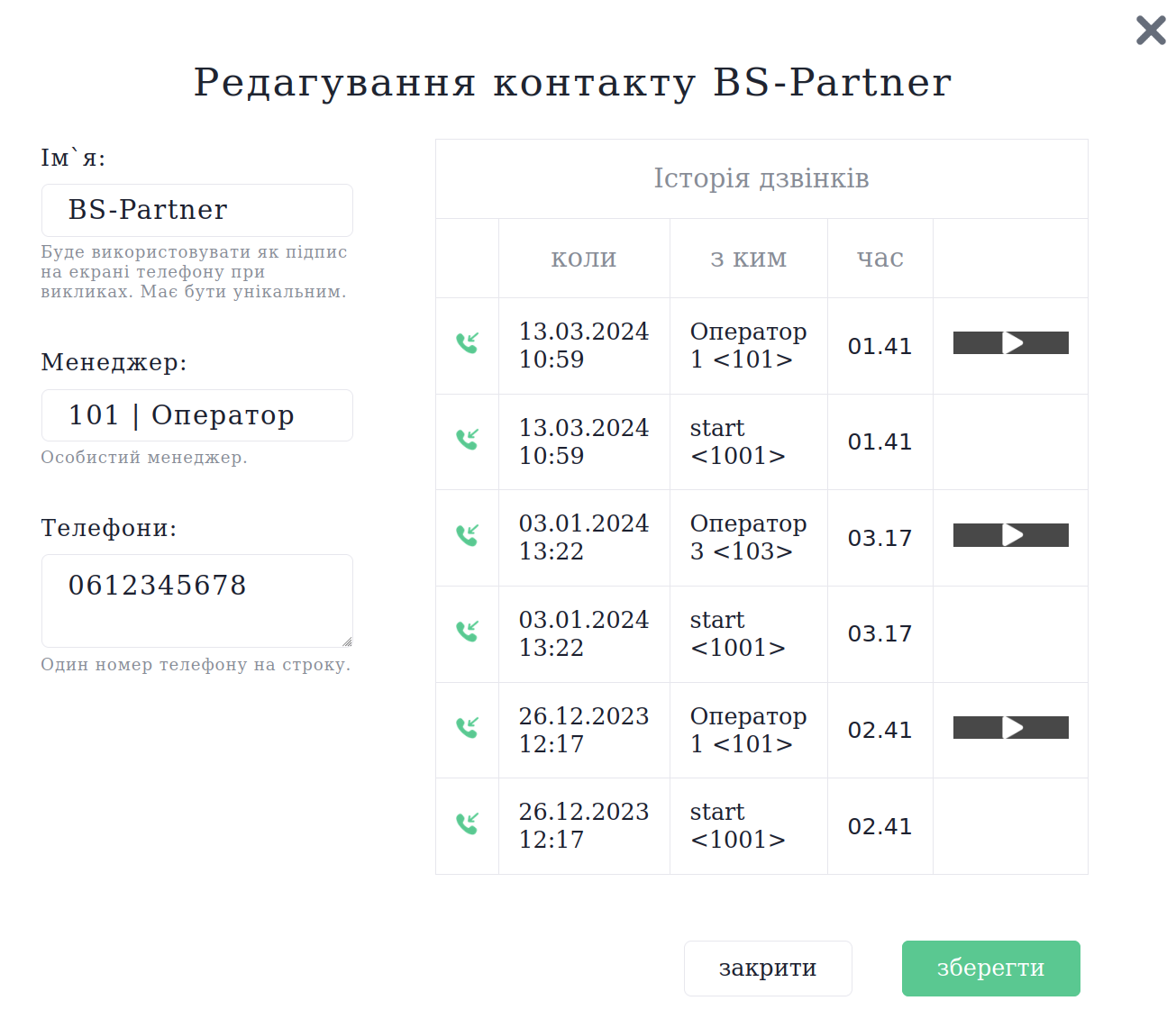This screenshot has width=1176, height=1028.
Task: Click the час column header
Action: [x=880, y=259]
